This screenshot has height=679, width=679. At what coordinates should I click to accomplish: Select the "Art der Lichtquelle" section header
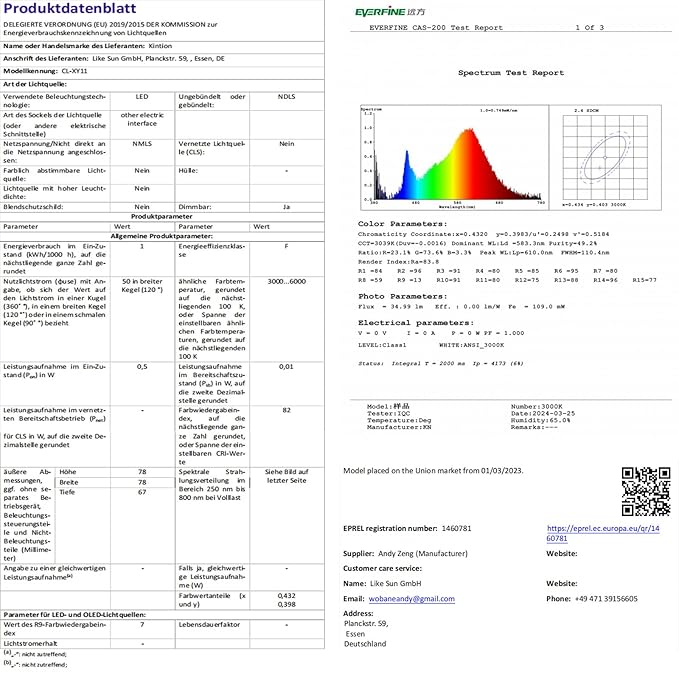tap(38, 85)
